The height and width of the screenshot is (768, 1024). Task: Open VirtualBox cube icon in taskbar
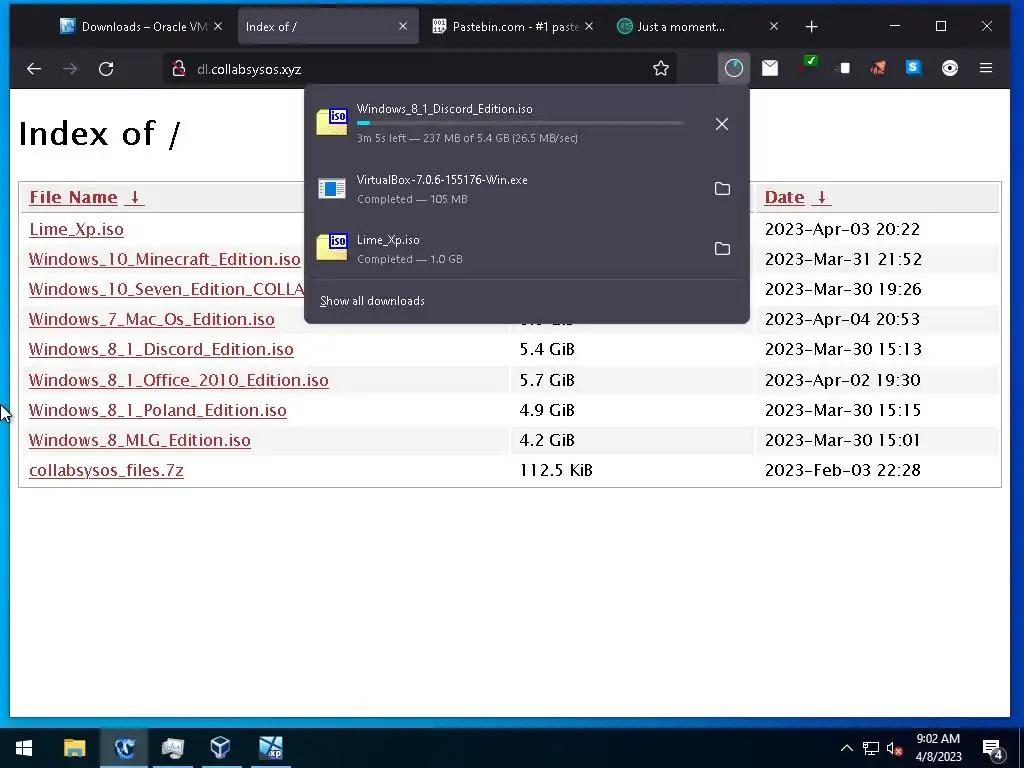pyautogui.click(x=221, y=748)
